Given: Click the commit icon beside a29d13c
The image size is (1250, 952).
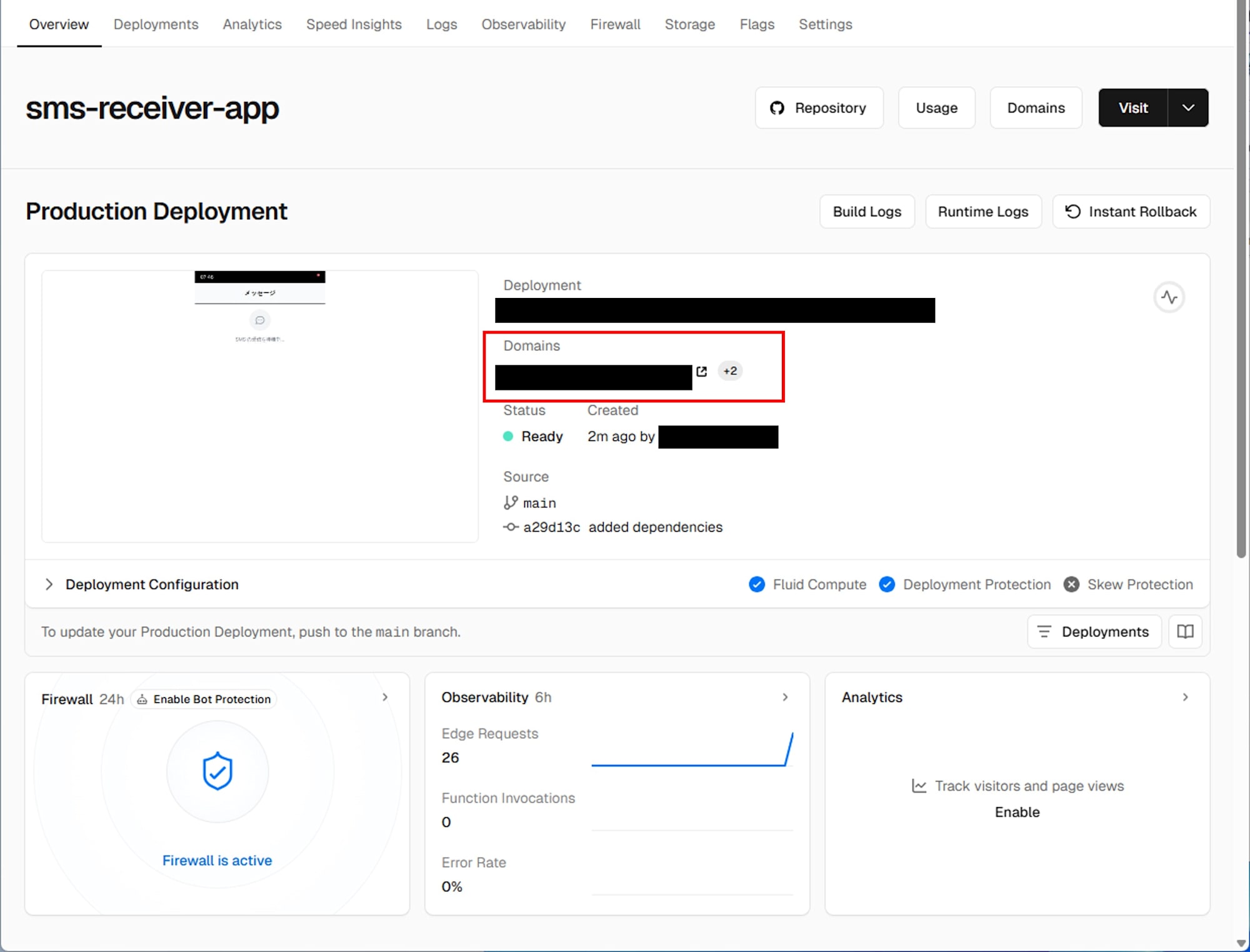Looking at the screenshot, I should click(511, 527).
